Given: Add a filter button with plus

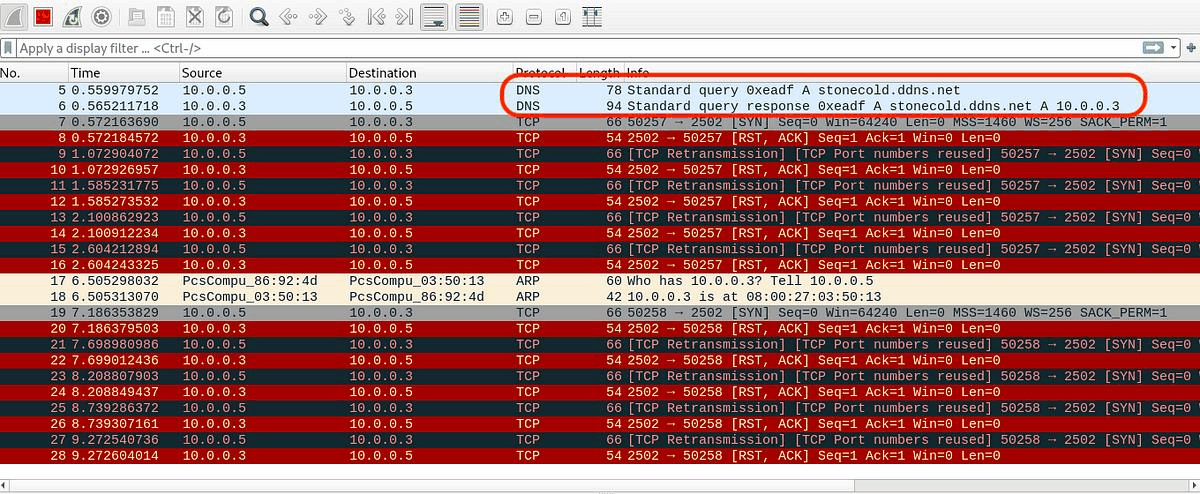Looking at the screenshot, I should tap(1189, 47).
